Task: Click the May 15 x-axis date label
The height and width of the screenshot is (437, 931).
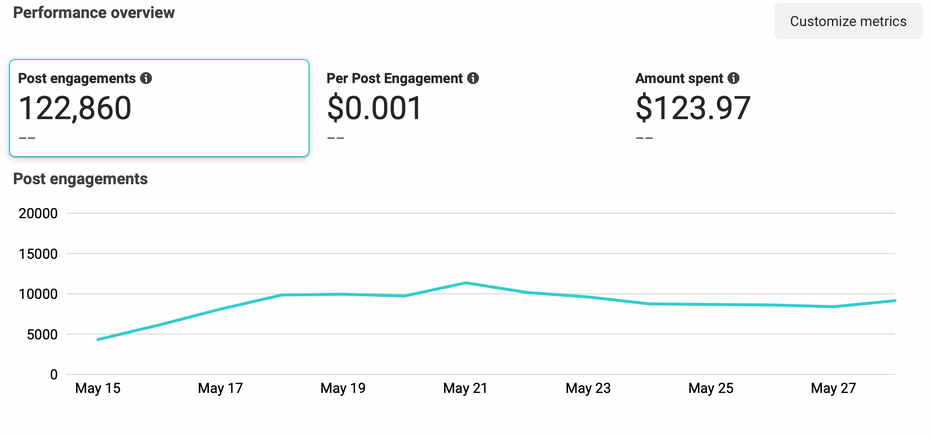Action: [x=98, y=388]
